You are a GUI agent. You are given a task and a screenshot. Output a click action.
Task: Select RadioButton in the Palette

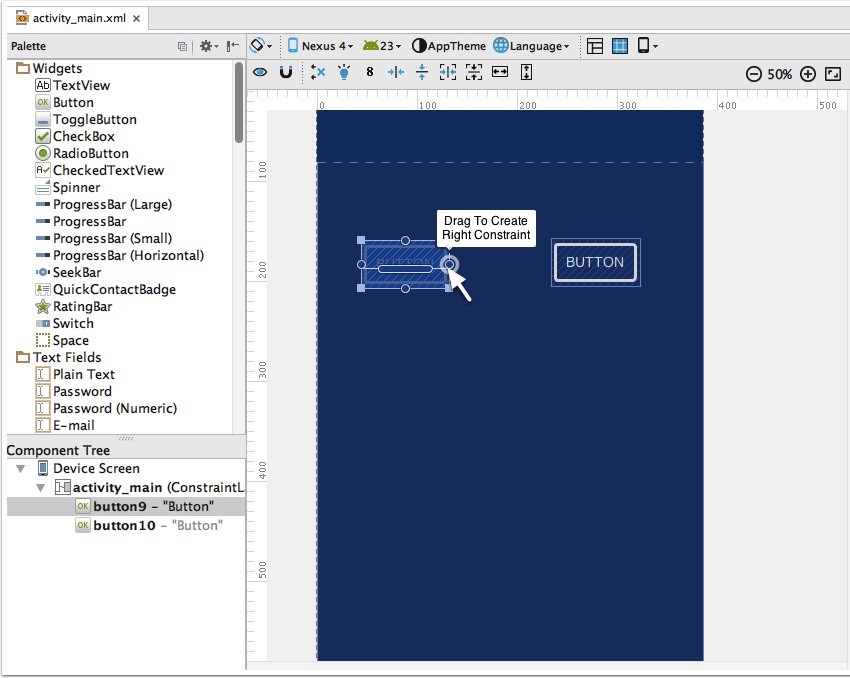coord(82,153)
